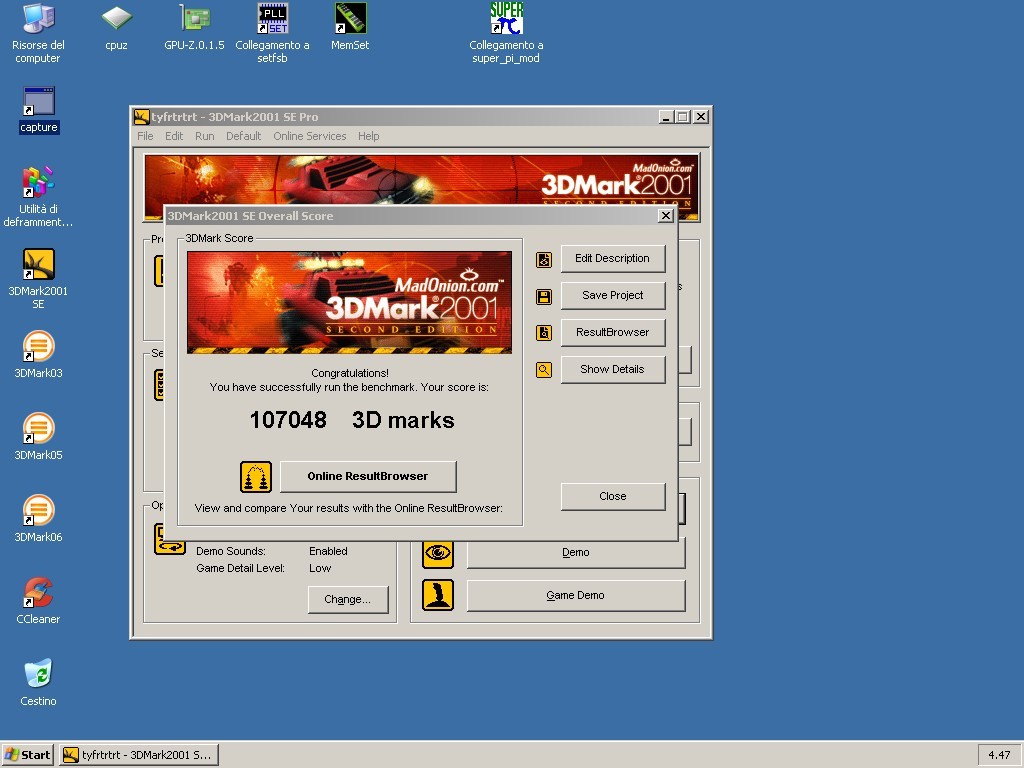Click the Demo eye icon
The image size is (1024, 768).
(x=438, y=553)
